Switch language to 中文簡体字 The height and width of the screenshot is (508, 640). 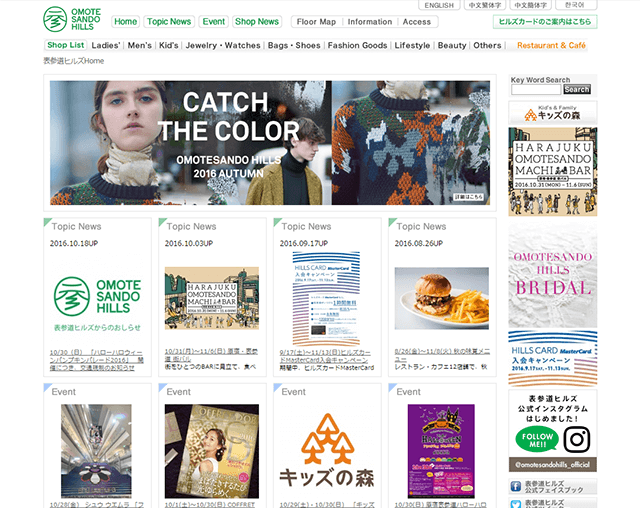click(x=531, y=5)
